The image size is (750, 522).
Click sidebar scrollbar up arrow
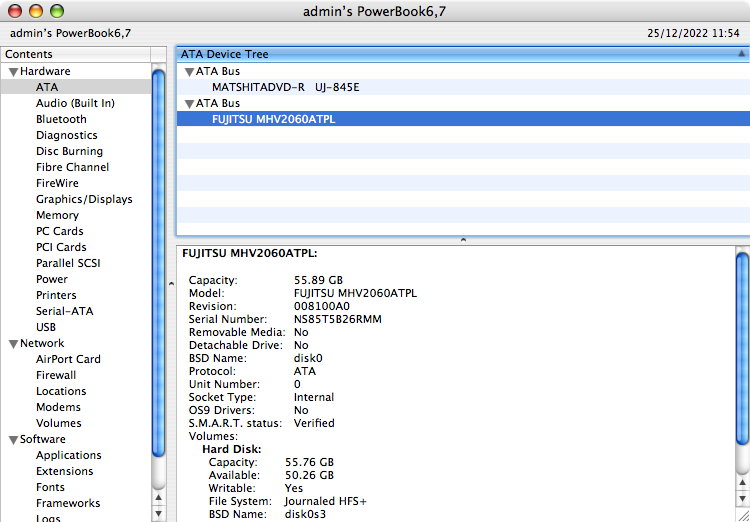pos(158,498)
